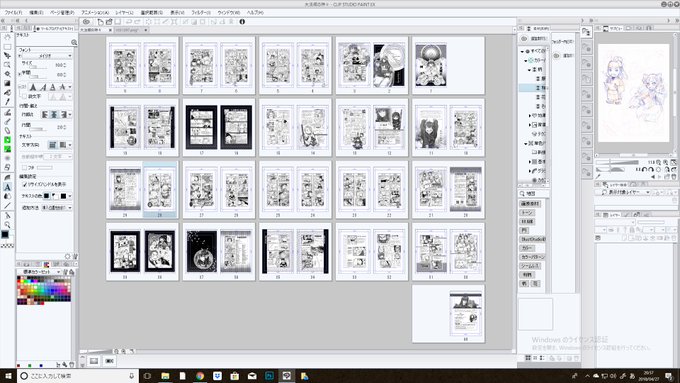Click the Redo arrow in command bar
The width and height of the screenshot is (680, 383).
click(x=137, y=22)
